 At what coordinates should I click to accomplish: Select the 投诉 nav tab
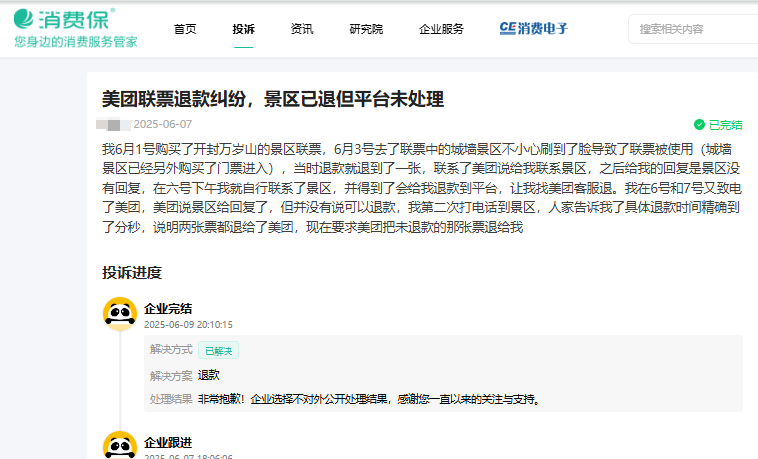point(243,29)
